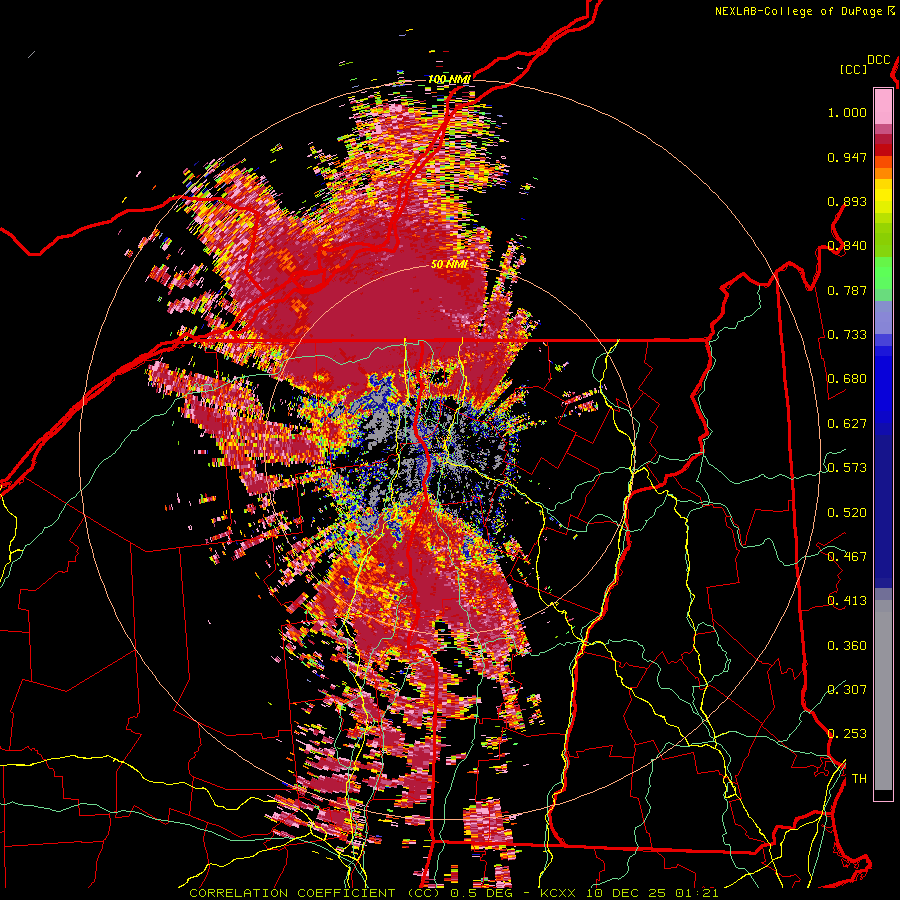The width and height of the screenshot is (900, 900).
Task: Click the 0.840 scale value
Action: click(x=847, y=246)
